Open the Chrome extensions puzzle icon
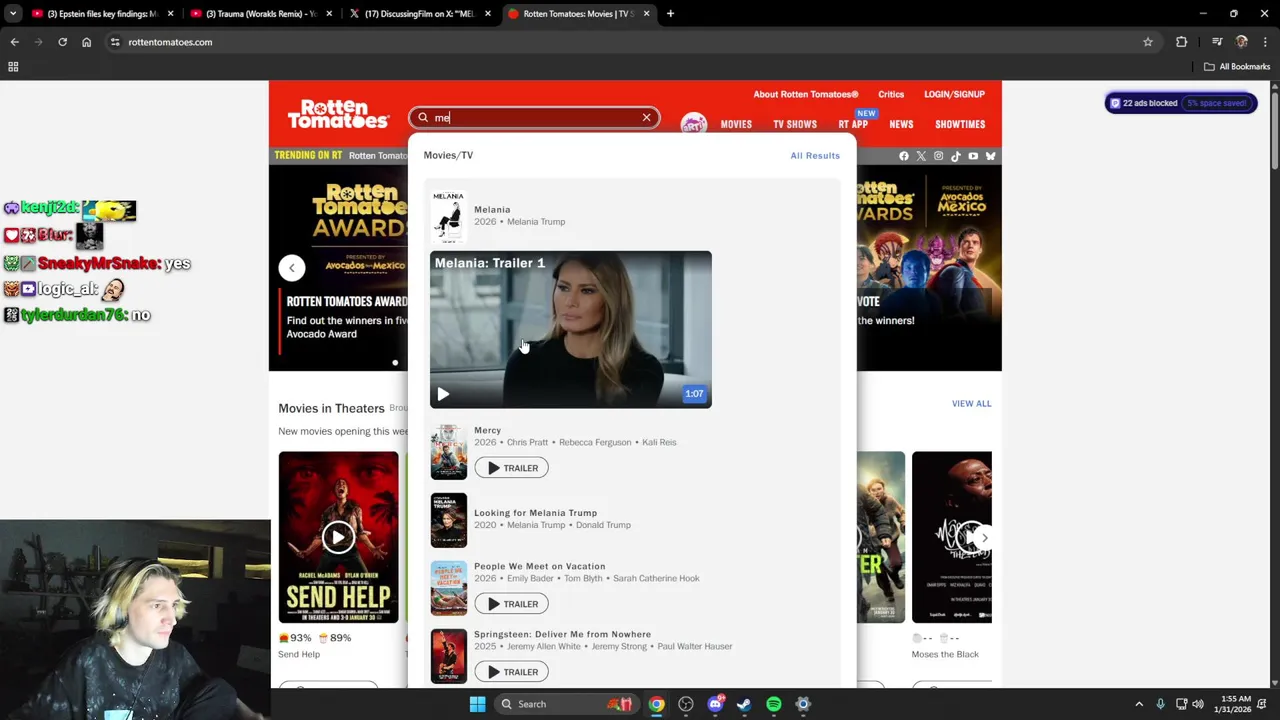The image size is (1280, 720). [1181, 42]
